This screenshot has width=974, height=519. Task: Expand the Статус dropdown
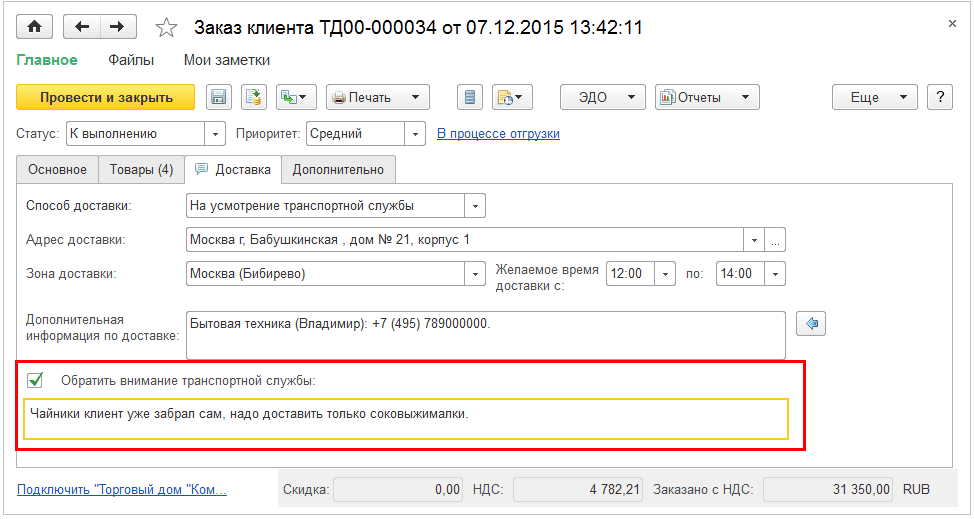[215, 133]
